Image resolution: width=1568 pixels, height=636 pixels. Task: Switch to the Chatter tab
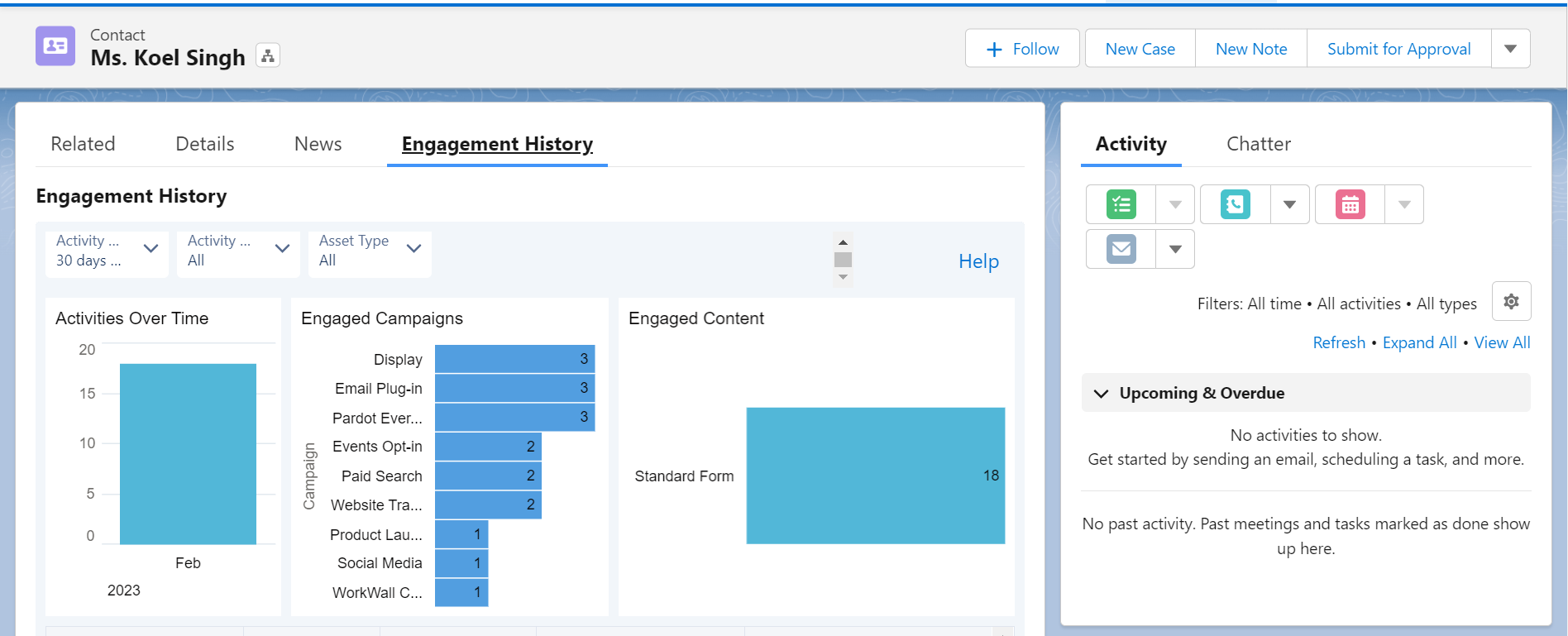(1258, 144)
